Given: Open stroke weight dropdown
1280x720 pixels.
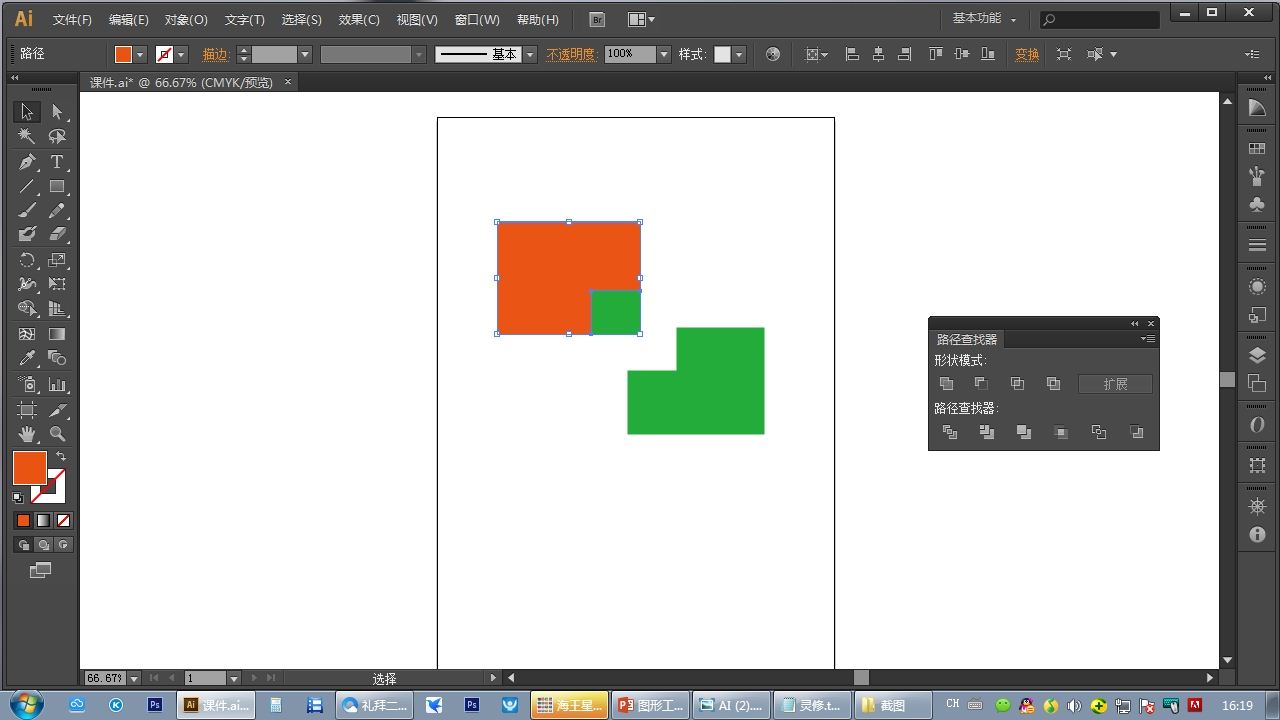Looking at the screenshot, I should [305, 55].
